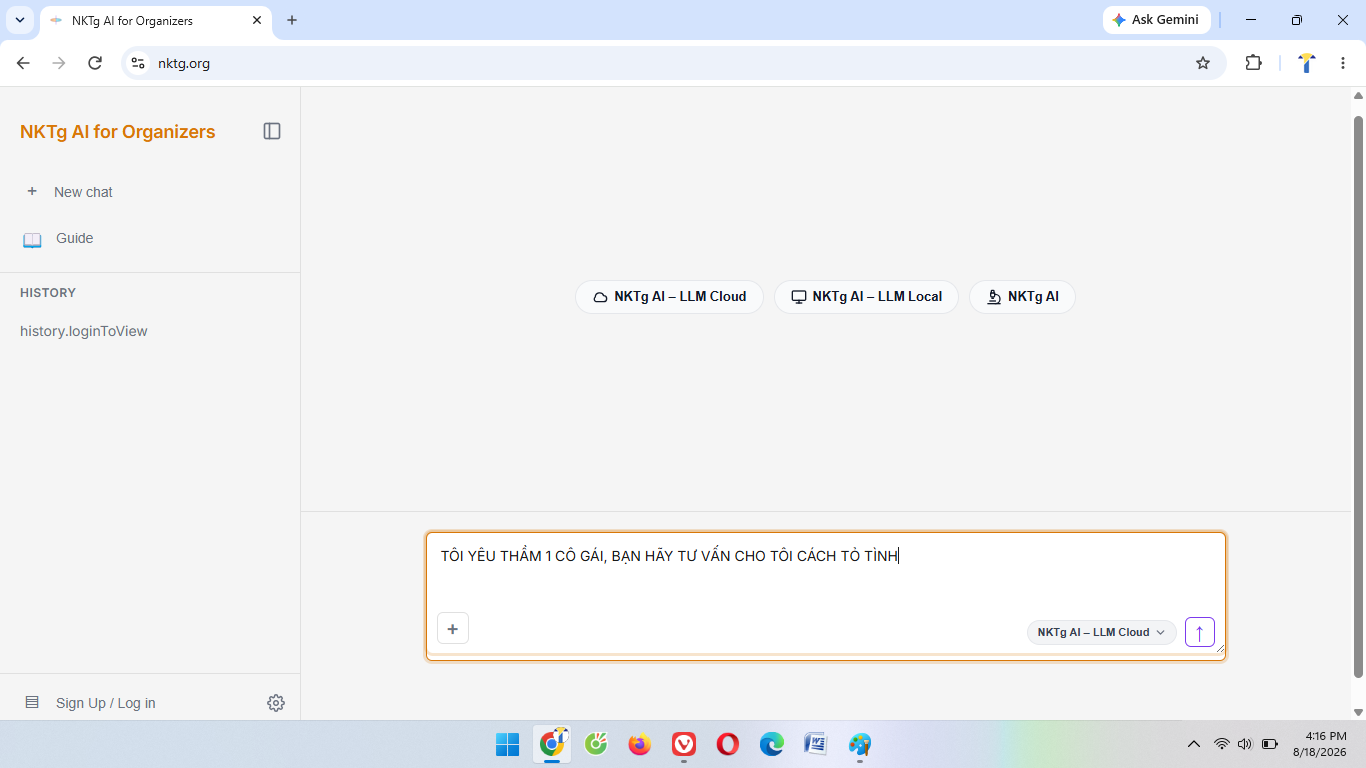Open the Chrome three-dot menu
1366x768 pixels.
1342,63
